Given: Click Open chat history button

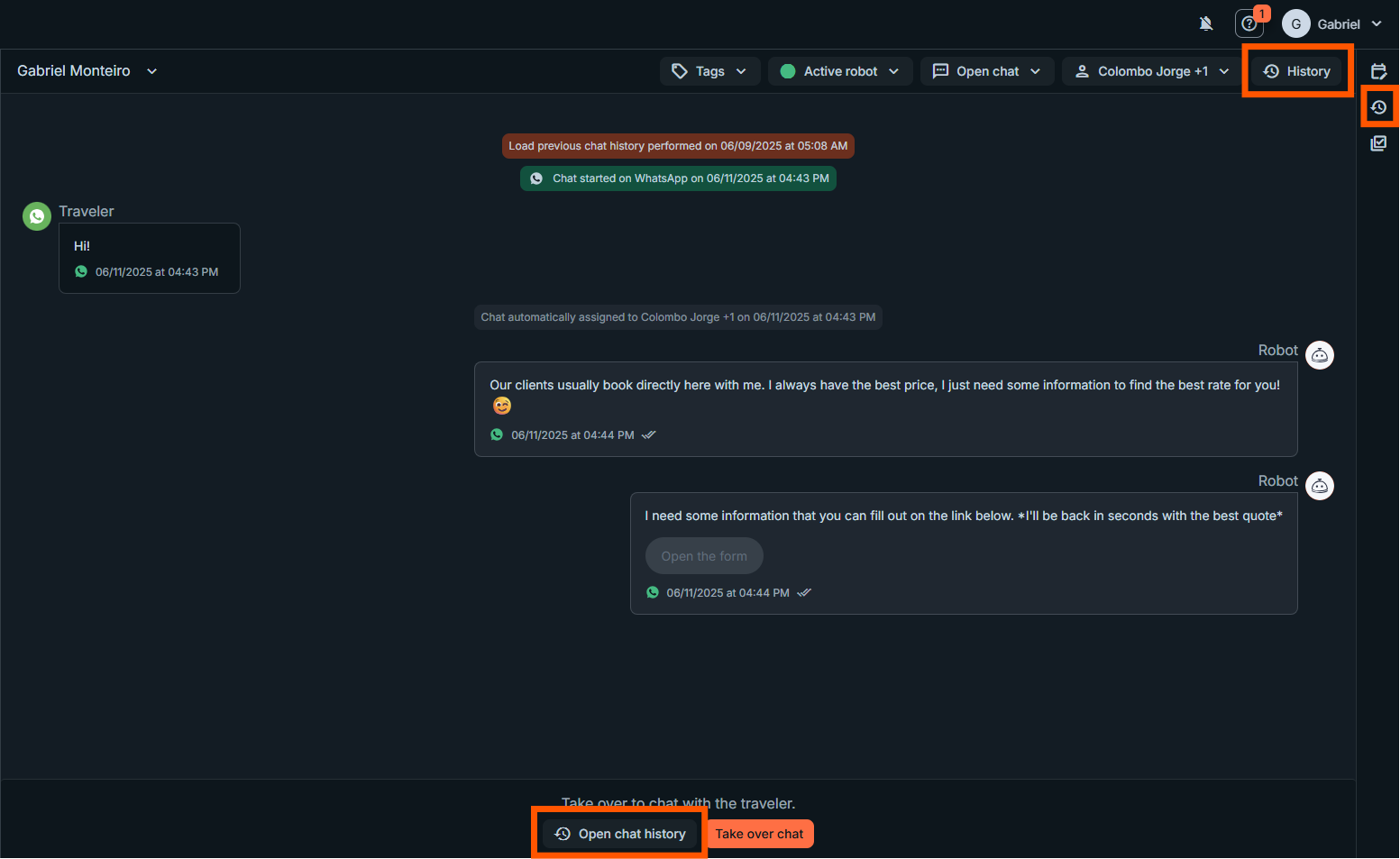Looking at the screenshot, I should (x=620, y=834).
